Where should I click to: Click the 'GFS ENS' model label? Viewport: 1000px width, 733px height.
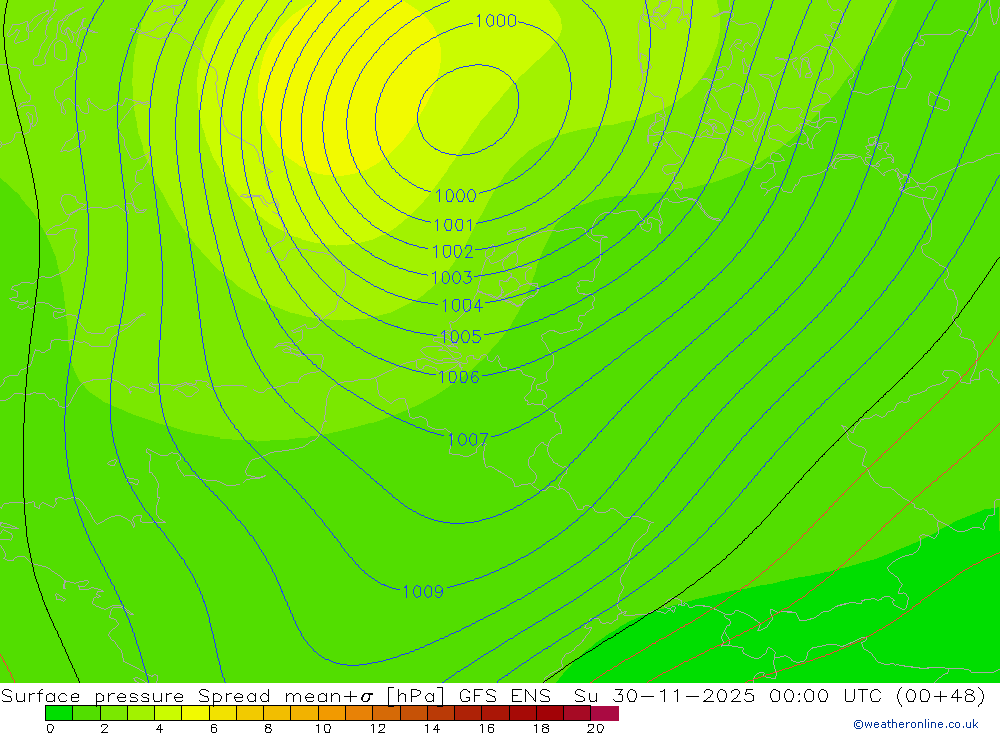[x=504, y=695]
